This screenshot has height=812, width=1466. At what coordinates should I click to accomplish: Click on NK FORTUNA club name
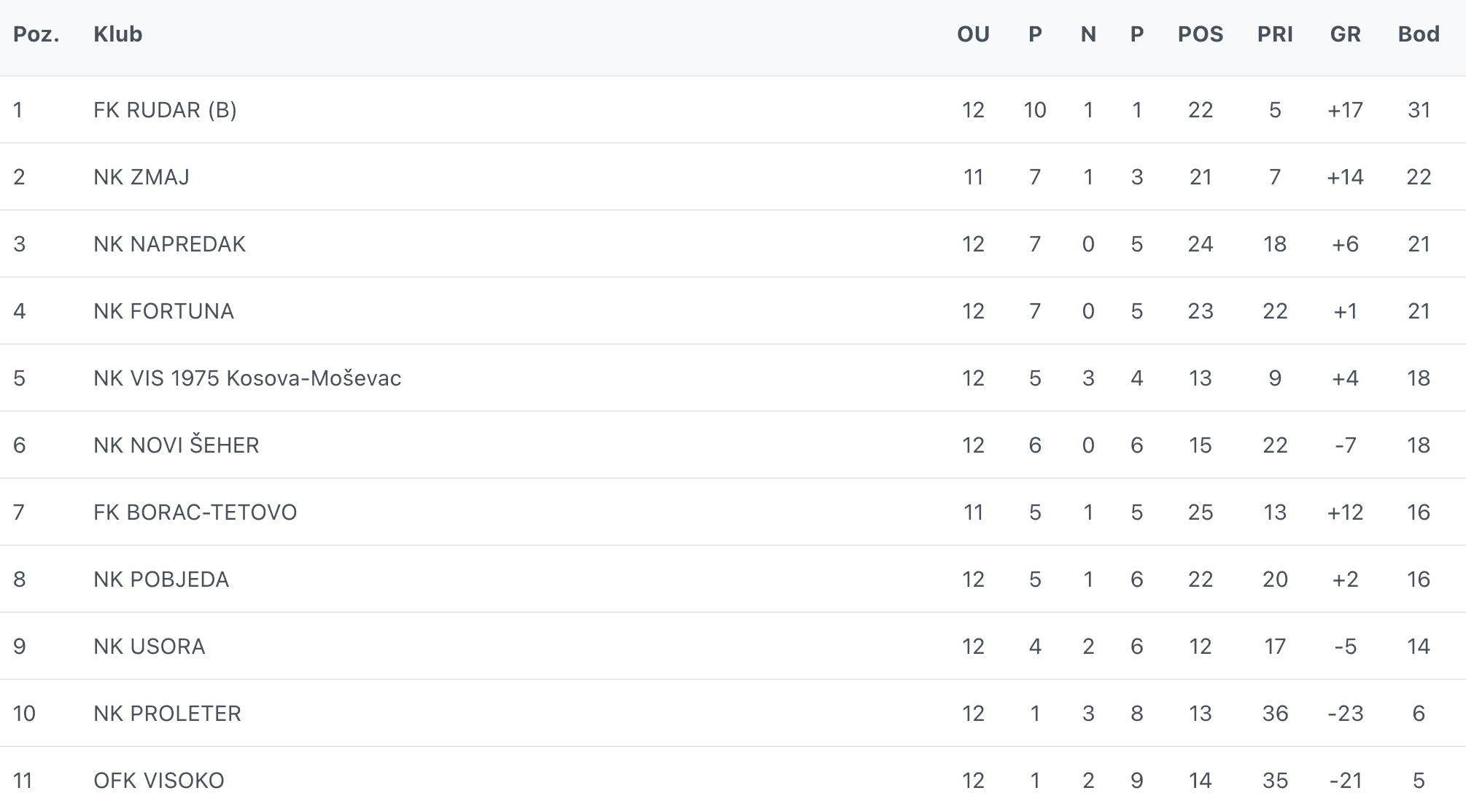pos(163,311)
